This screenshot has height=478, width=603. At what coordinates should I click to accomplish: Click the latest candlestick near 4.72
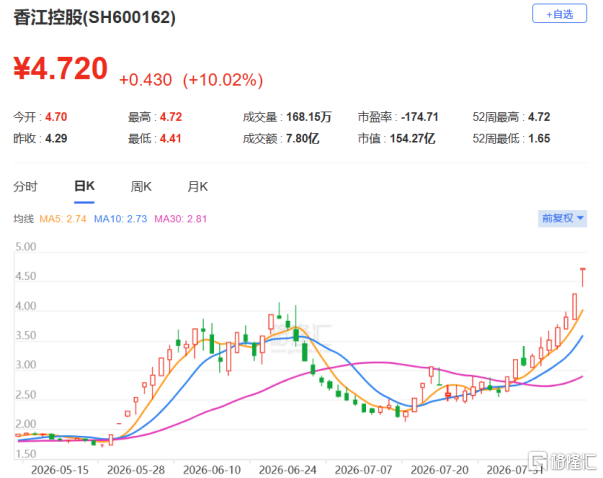click(x=583, y=277)
